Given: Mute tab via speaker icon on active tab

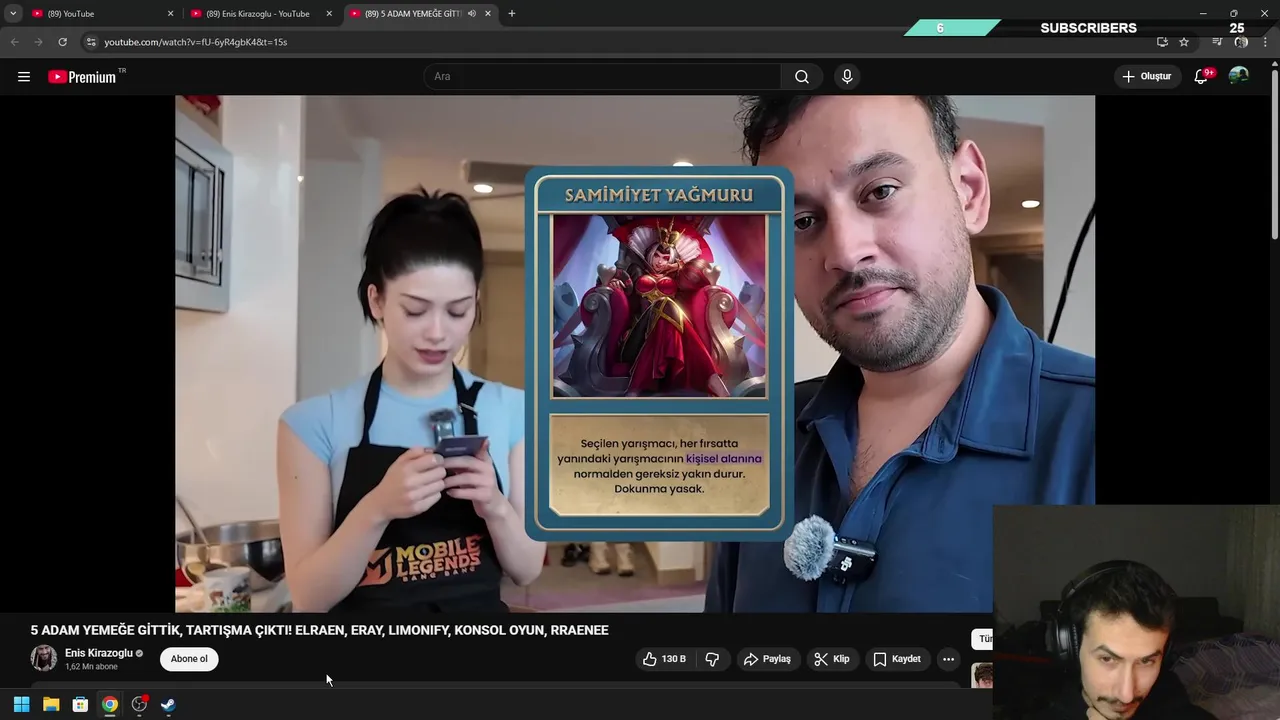Looking at the screenshot, I should (x=471, y=14).
